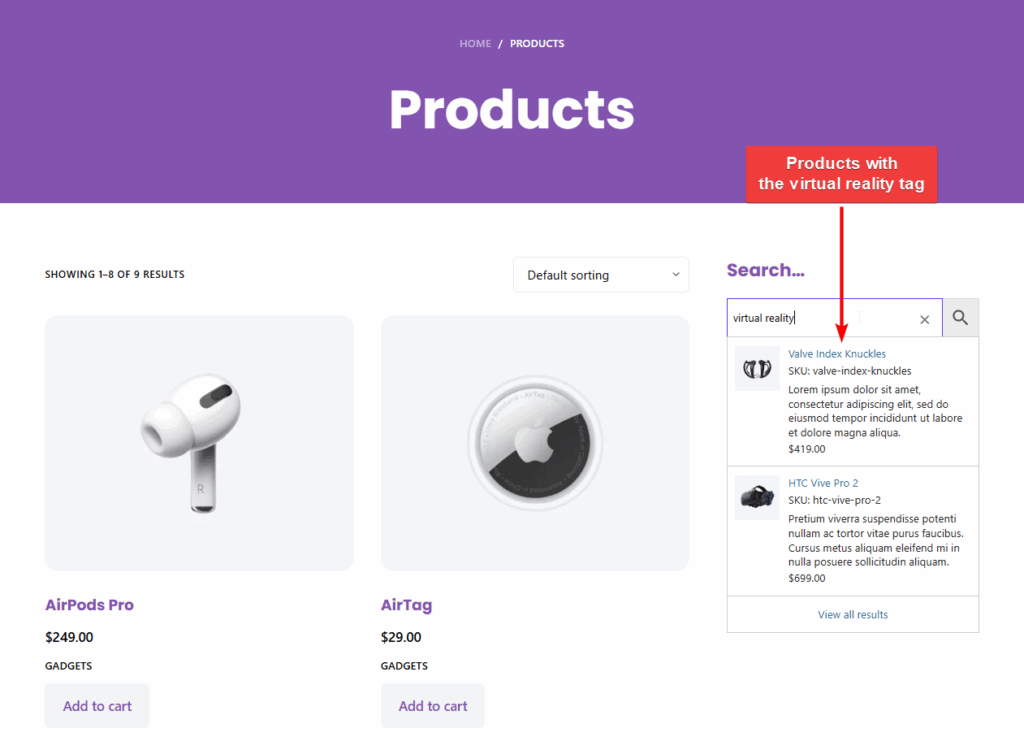
Task: Click View all results
Action: pos(852,614)
